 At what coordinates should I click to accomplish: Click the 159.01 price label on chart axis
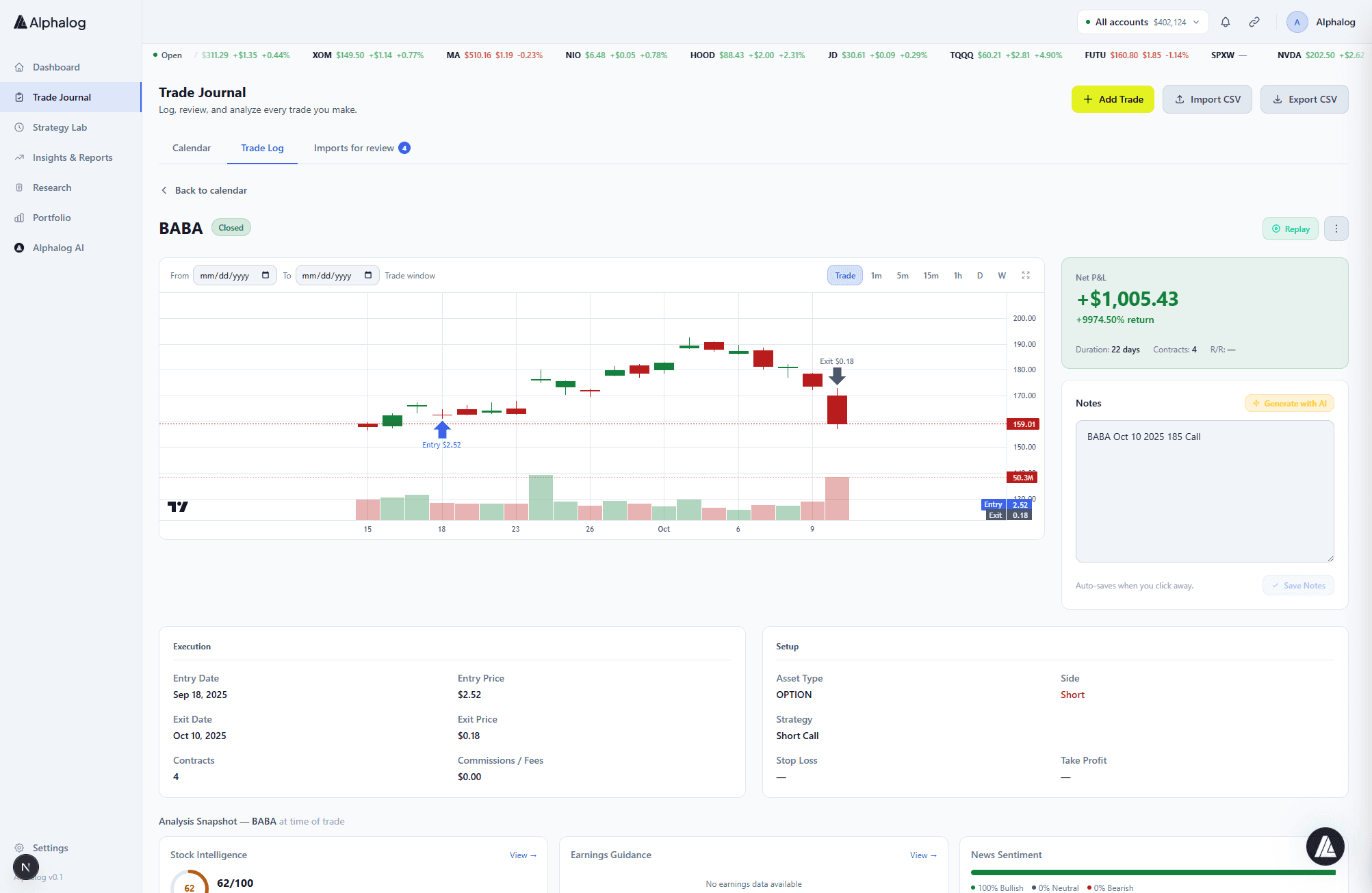pyautogui.click(x=1023, y=424)
